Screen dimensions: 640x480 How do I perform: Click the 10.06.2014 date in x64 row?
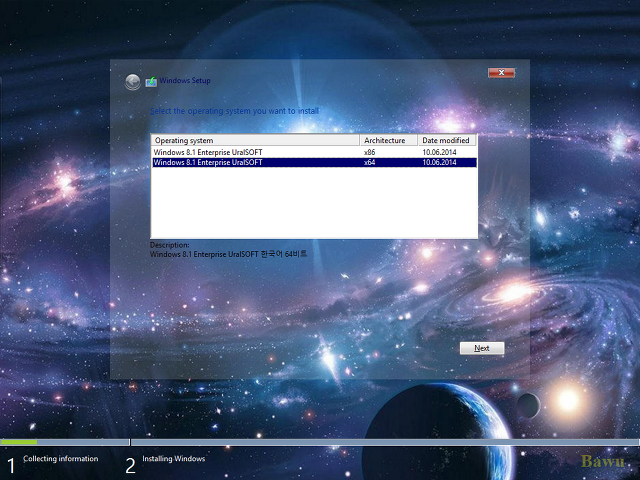(440, 162)
